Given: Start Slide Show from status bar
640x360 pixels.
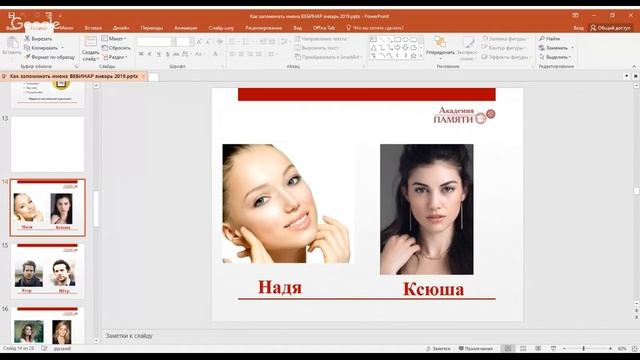Looking at the screenshot, I should tap(553, 348).
